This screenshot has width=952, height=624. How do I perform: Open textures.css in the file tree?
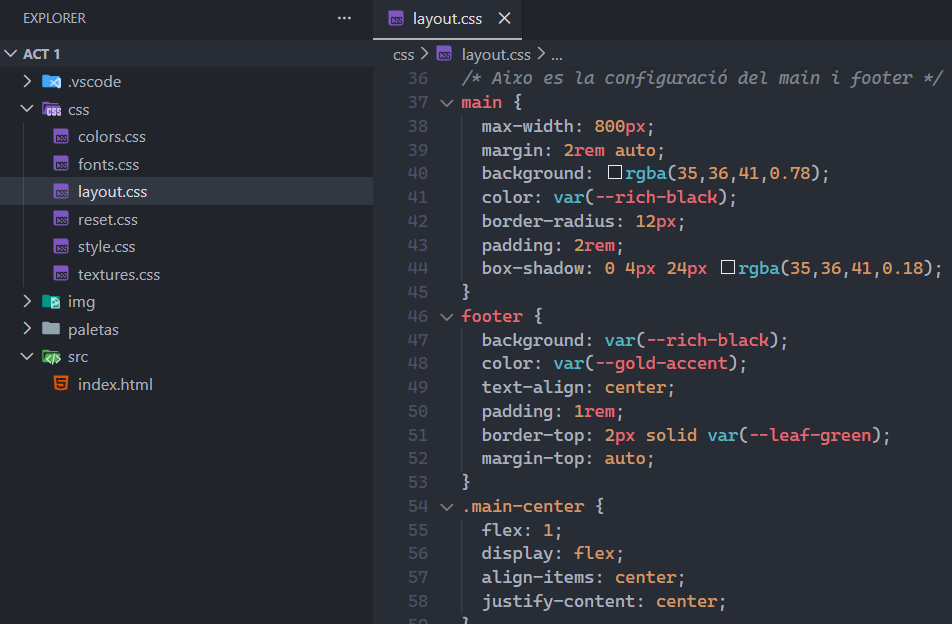click(118, 274)
